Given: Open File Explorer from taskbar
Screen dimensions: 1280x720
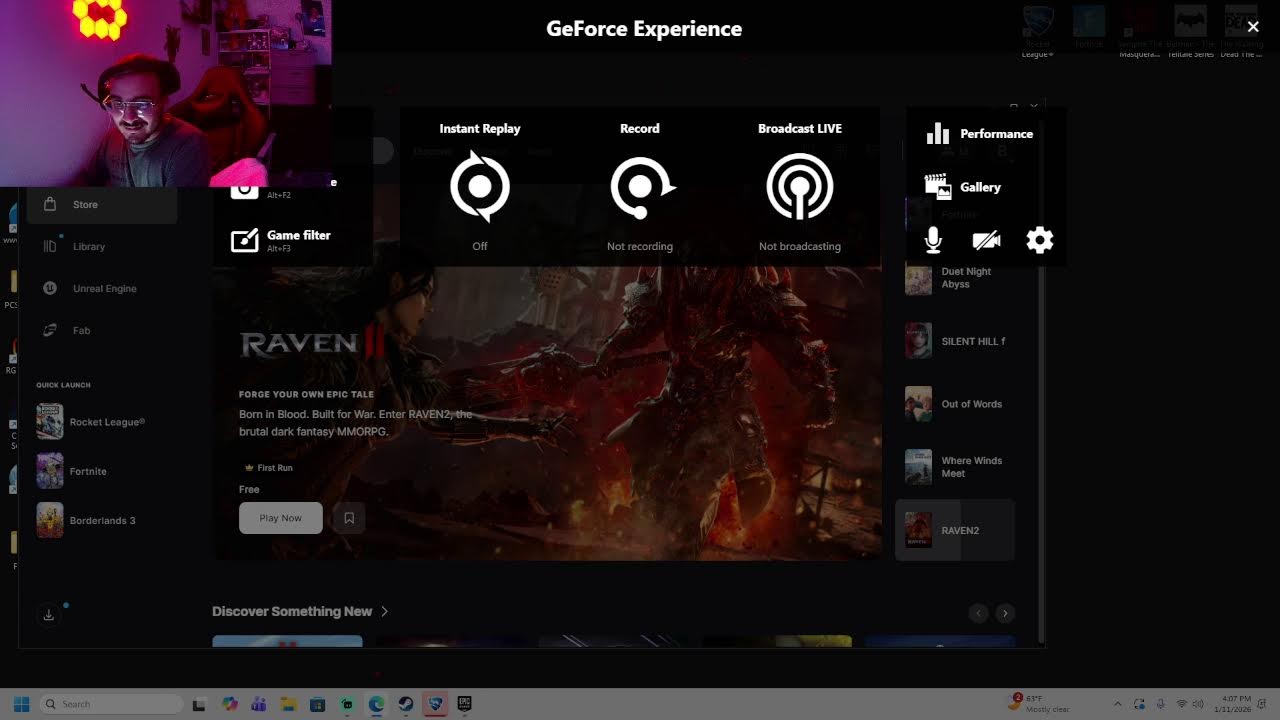Looking at the screenshot, I should [288, 704].
